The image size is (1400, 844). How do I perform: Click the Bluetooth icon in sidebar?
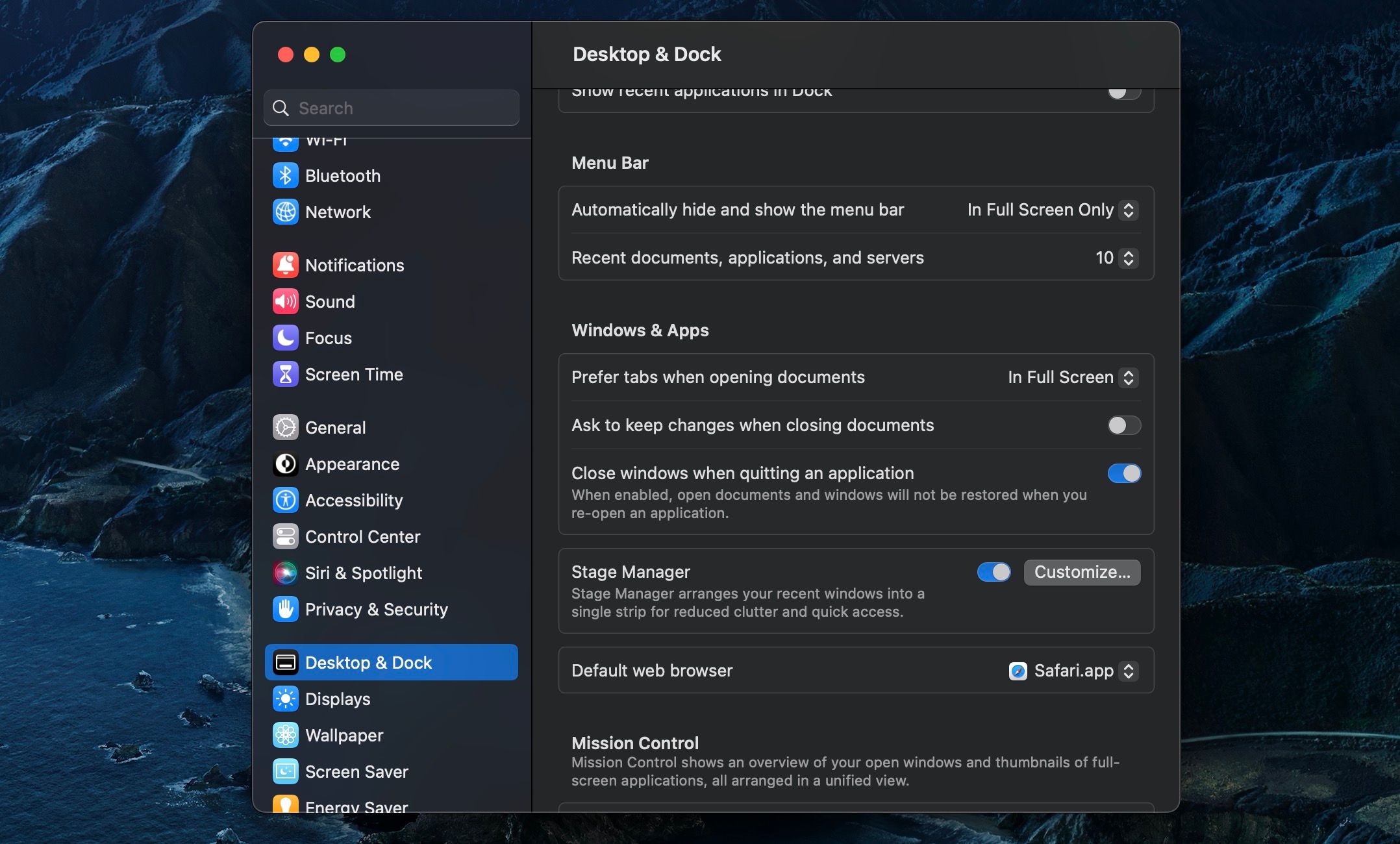[285, 175]
